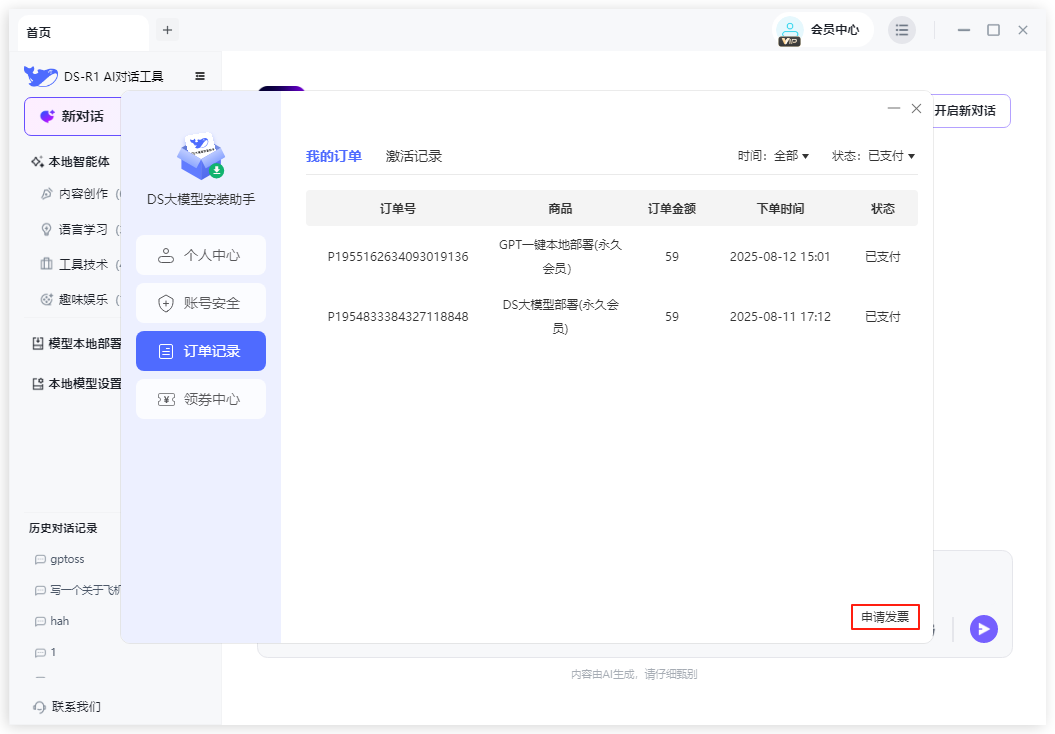The height and width of the screenshot is (734, 1055).
Task: Open 本地模型设置 in sidebar
Action: point(77,384)
